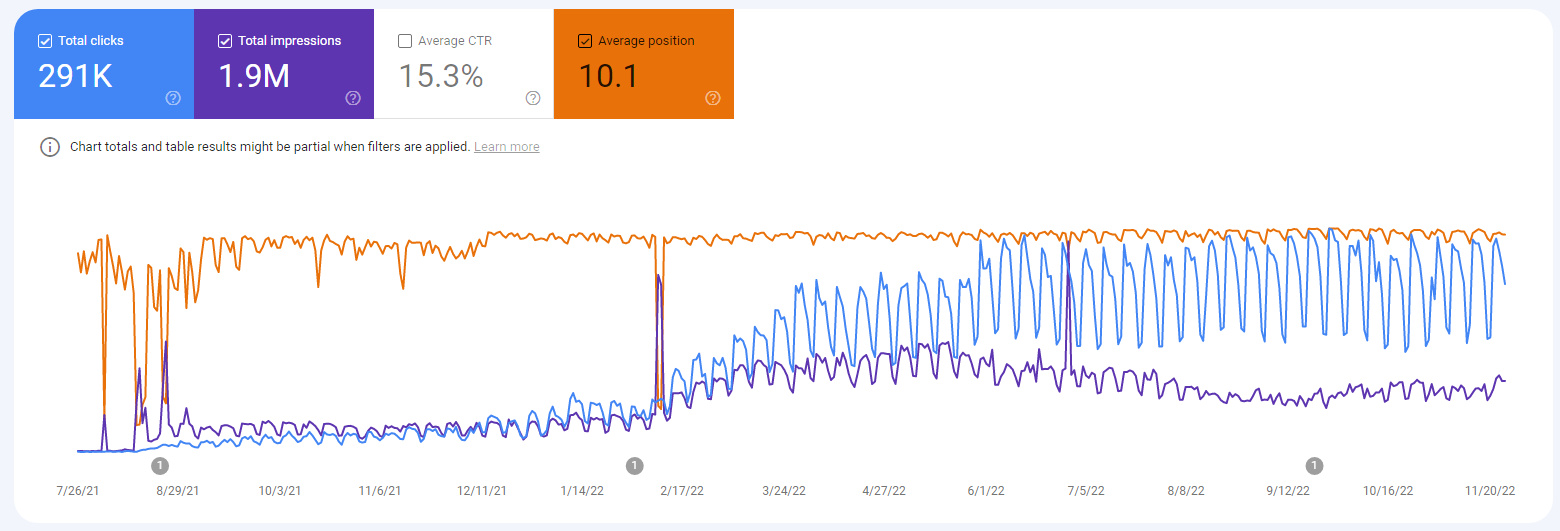Click the 1.9M total impressions value
This screenshot has width=1560, height=531.
coord(254,76)
